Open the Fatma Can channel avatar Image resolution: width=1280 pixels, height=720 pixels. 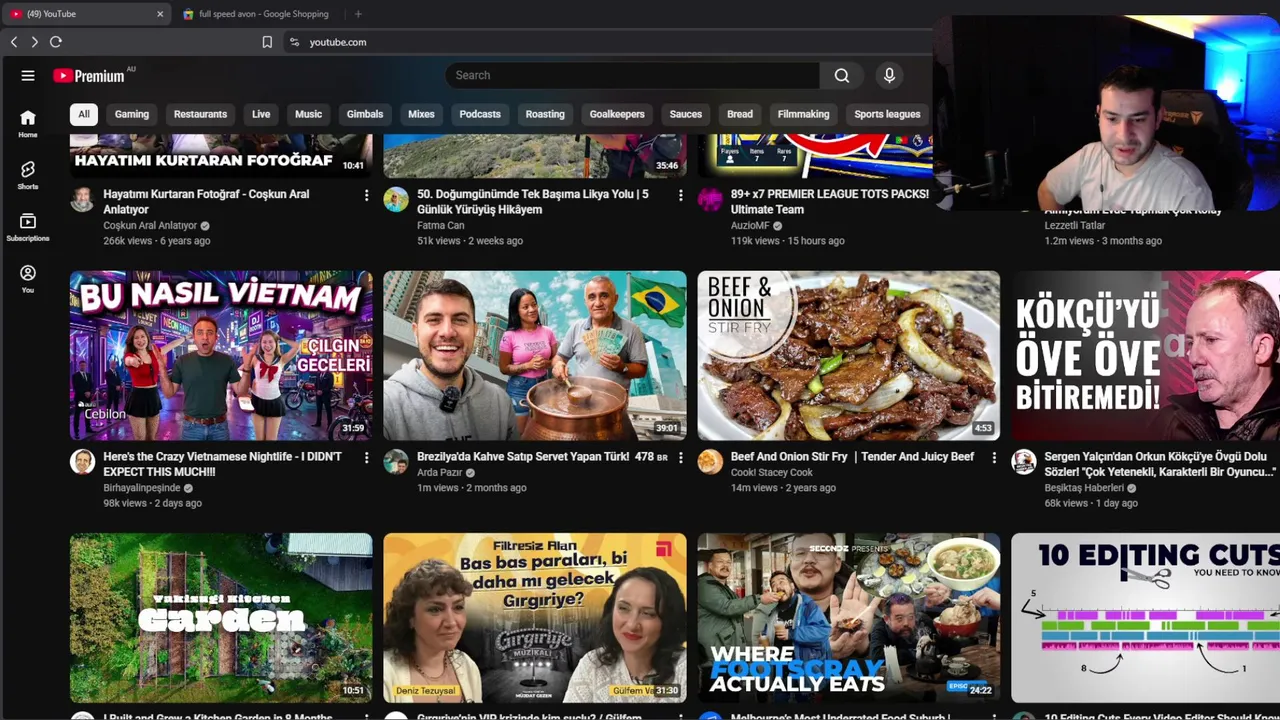coord(396,199)
